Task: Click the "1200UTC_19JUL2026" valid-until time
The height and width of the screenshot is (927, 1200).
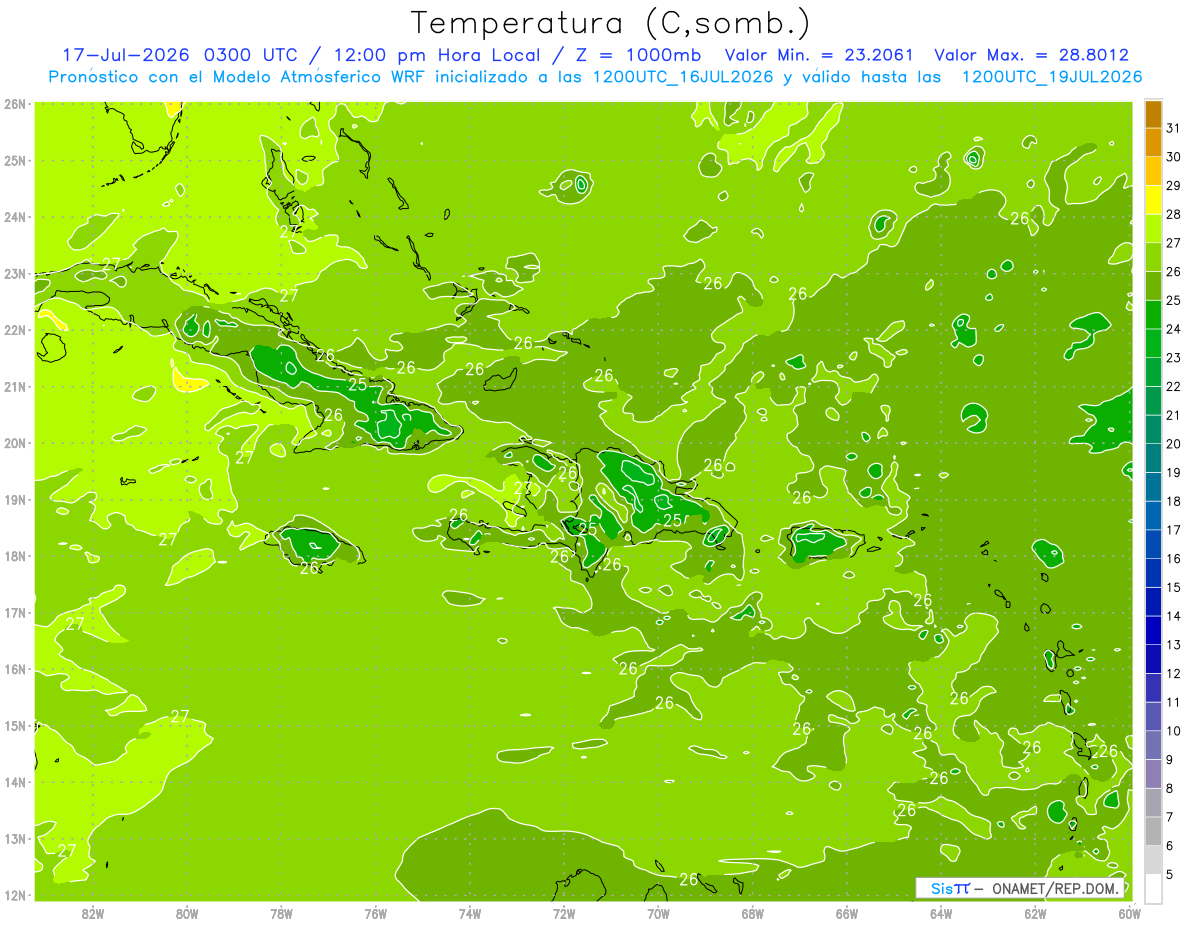Action: coord(1051,77)
